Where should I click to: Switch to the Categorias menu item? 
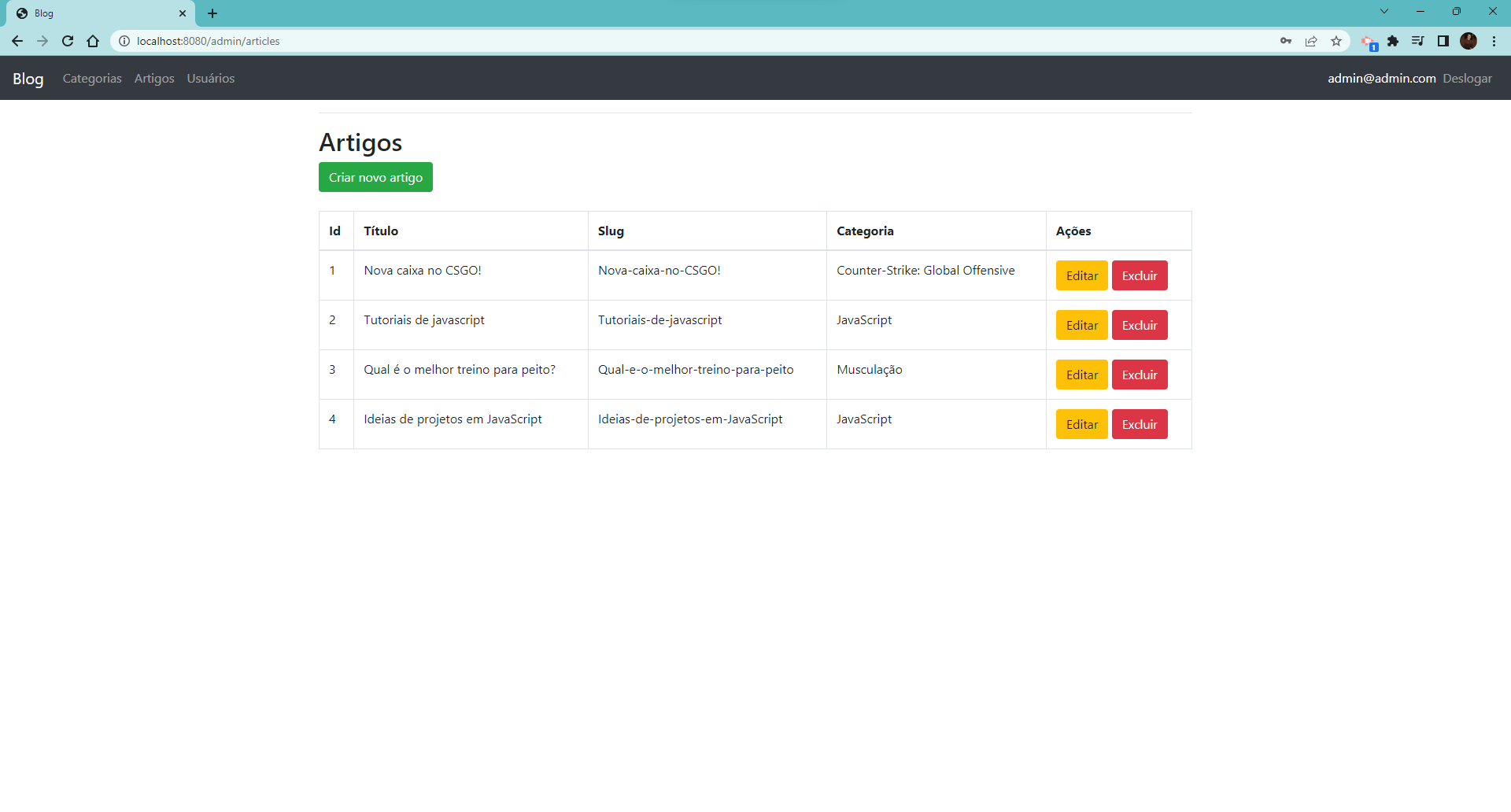(x=91, y=78)
